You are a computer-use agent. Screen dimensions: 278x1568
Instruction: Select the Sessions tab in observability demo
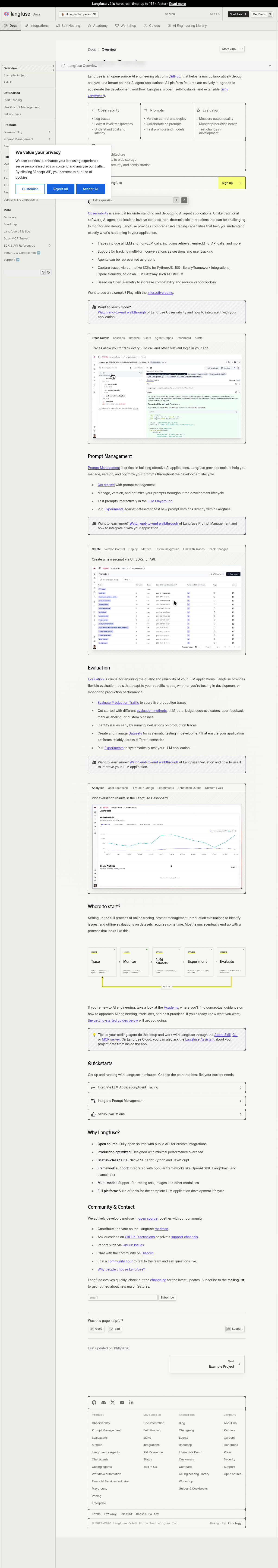click(119, 338)
